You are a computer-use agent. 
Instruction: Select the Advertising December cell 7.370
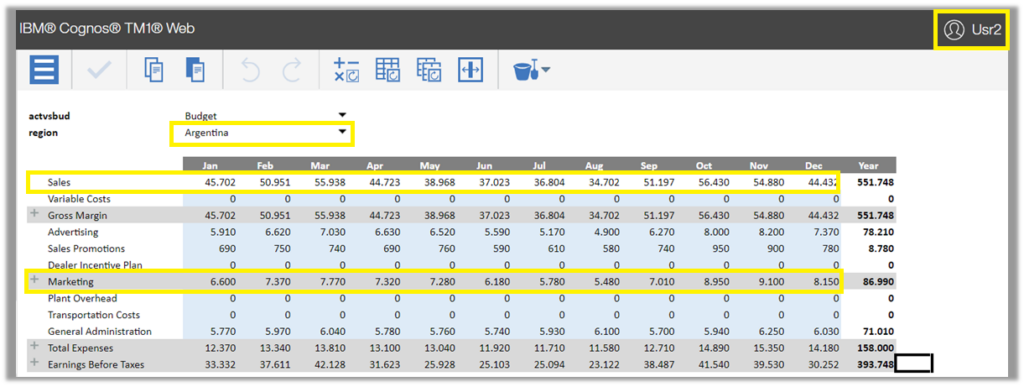click(814, 232)
